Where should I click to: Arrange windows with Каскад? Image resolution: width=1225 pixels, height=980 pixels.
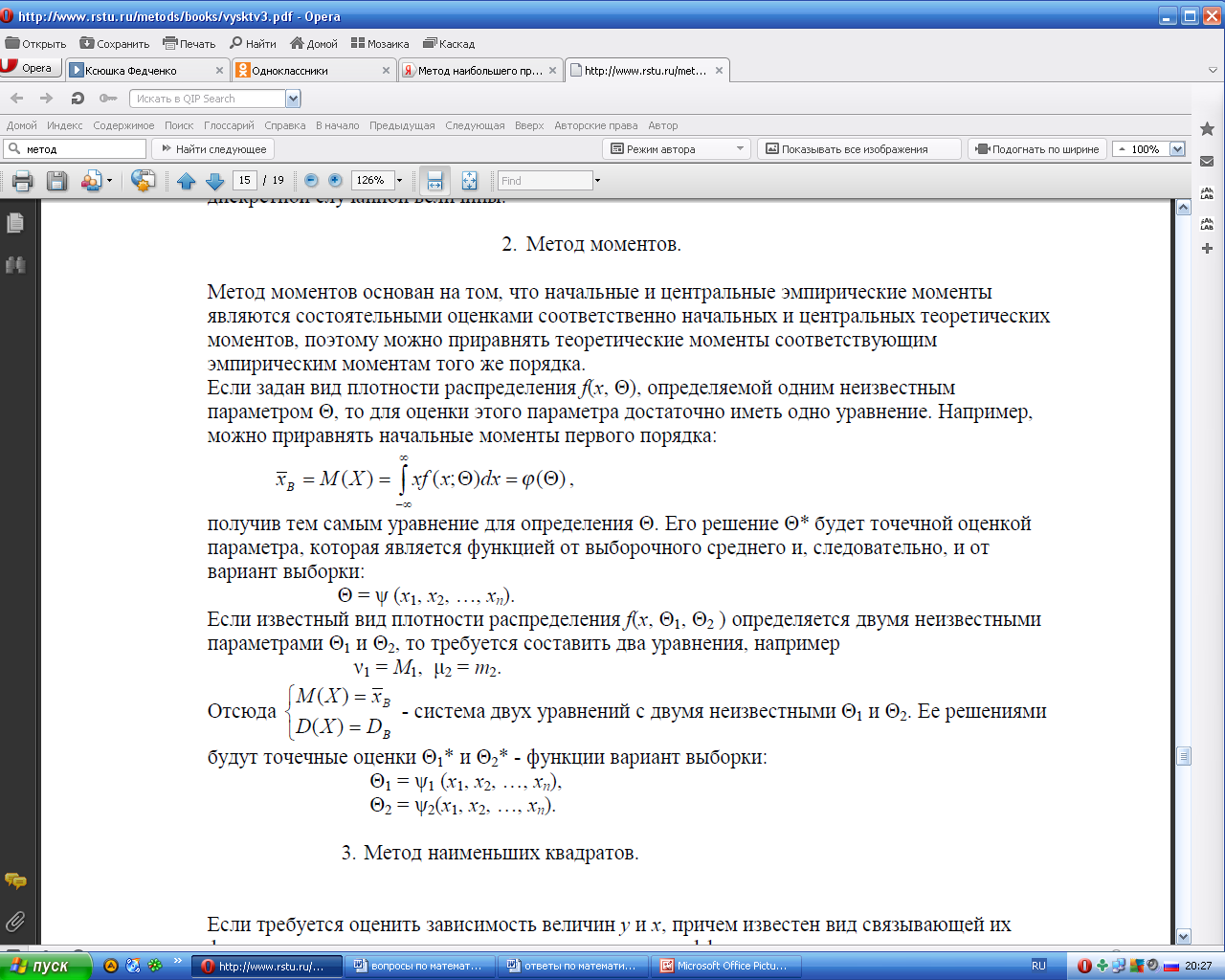(449, 43)
